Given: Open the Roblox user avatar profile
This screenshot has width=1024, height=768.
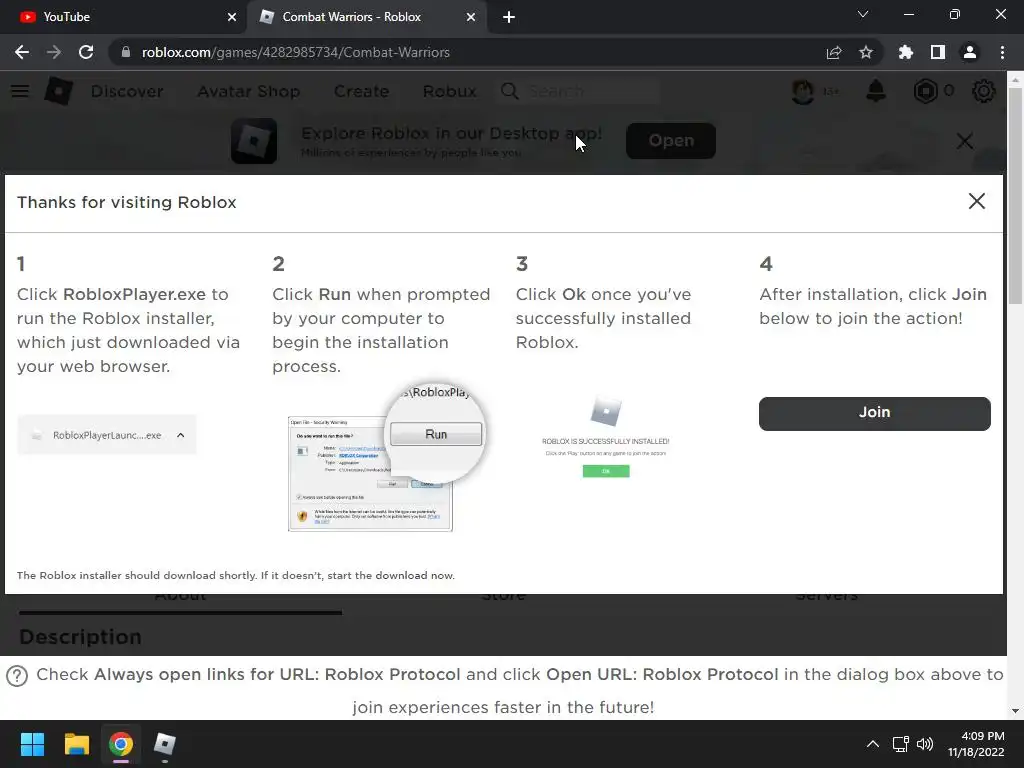Looking at the screenshot, I should [x=803, y=91].
